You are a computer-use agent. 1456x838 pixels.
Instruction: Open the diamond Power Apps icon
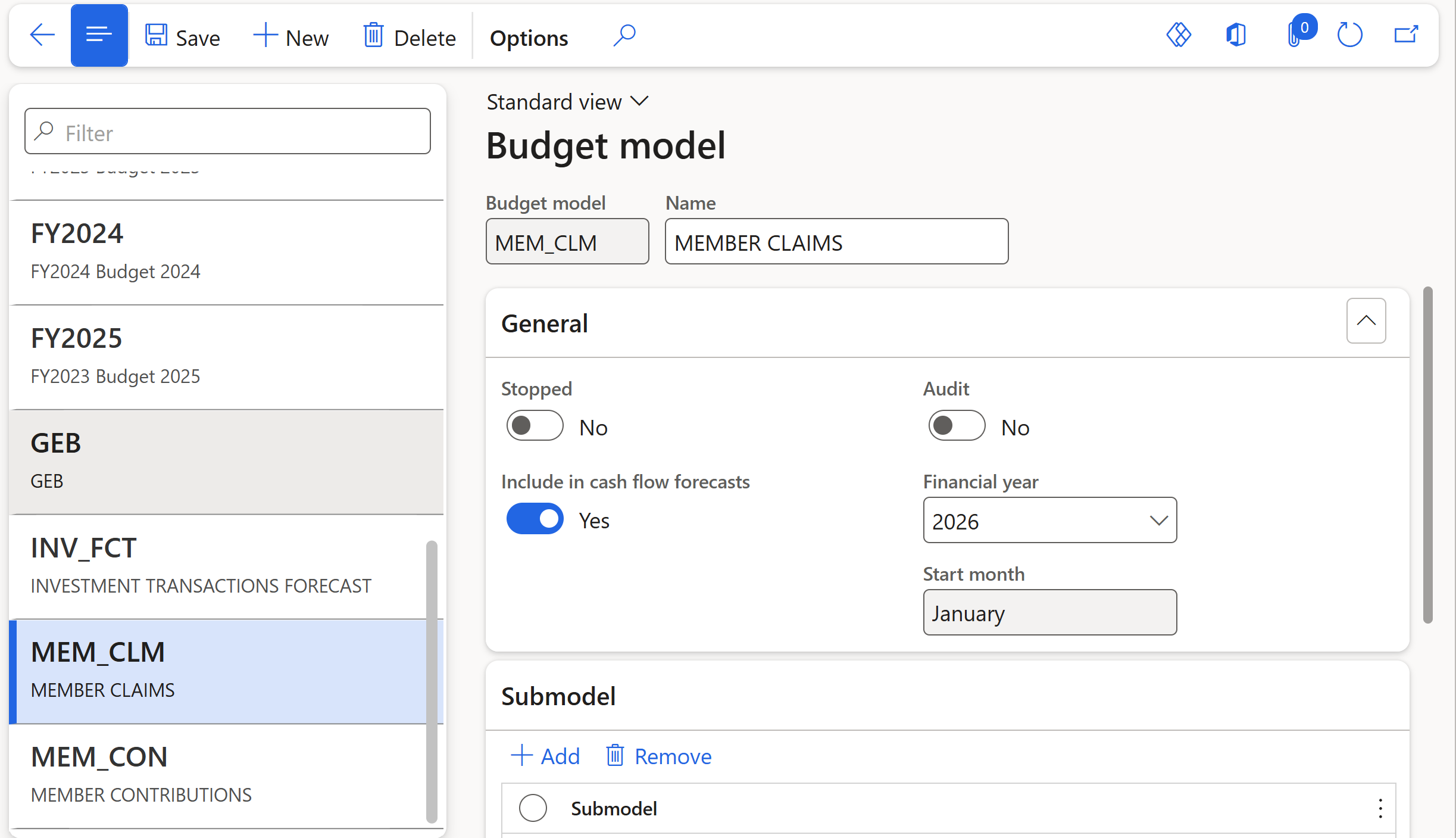tap(1179, 35)
